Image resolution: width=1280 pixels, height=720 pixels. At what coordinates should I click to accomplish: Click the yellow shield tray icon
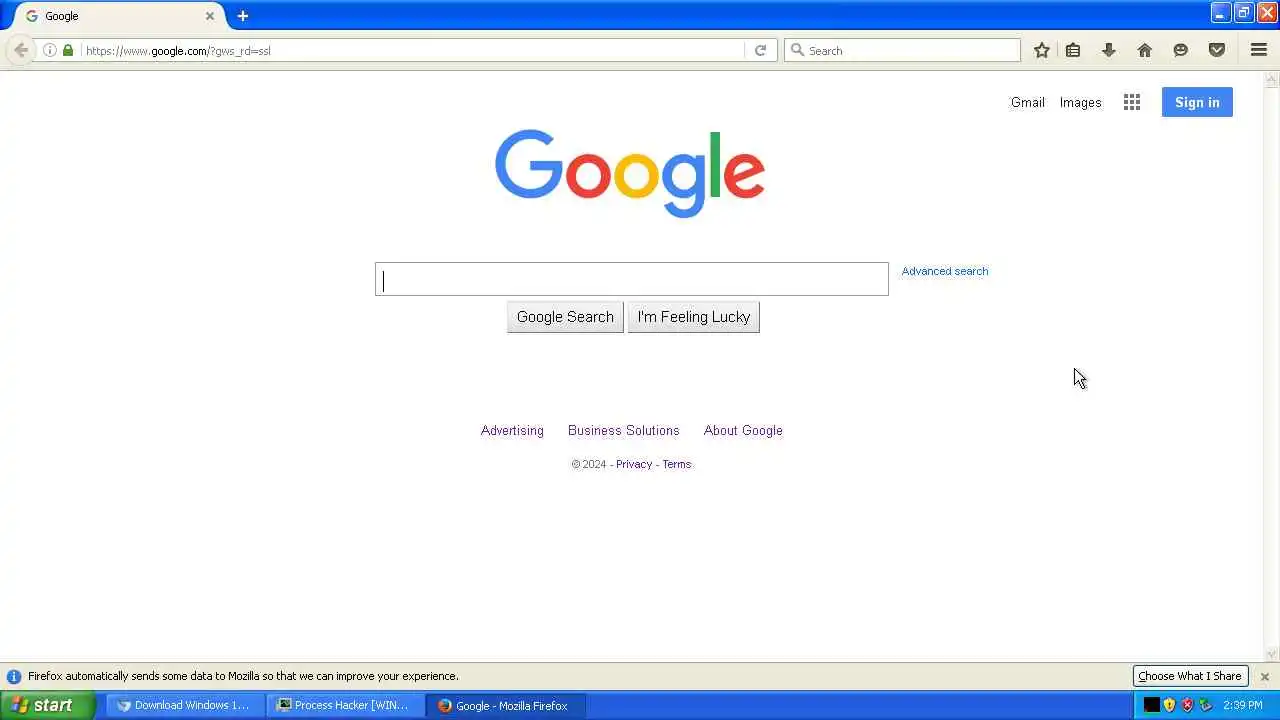coord(1169,705)
